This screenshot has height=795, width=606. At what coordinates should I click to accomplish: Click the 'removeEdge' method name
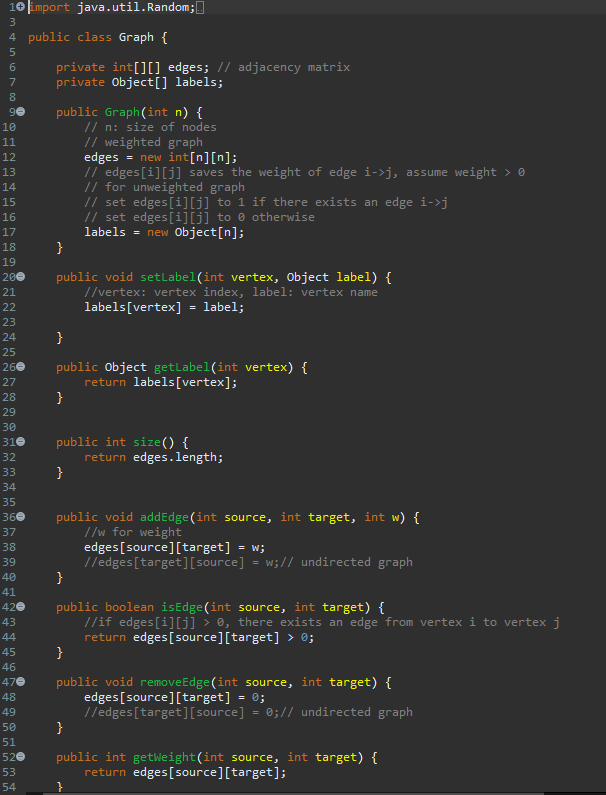pyautogui.click(x=174, y=682)
